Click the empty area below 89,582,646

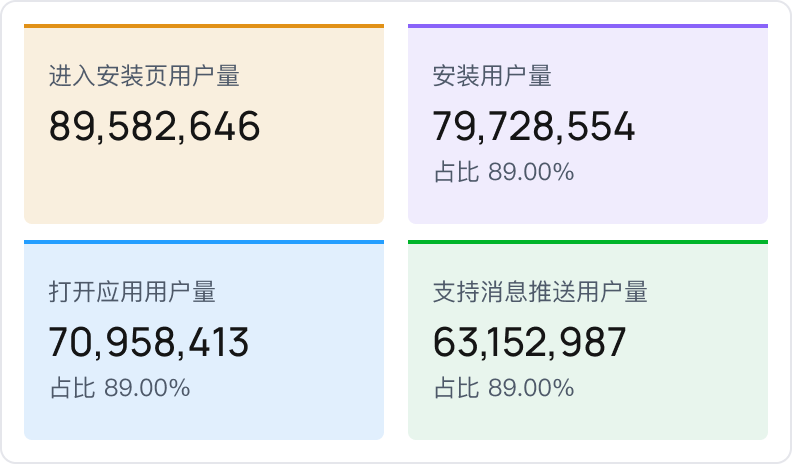tap(154, 185)
